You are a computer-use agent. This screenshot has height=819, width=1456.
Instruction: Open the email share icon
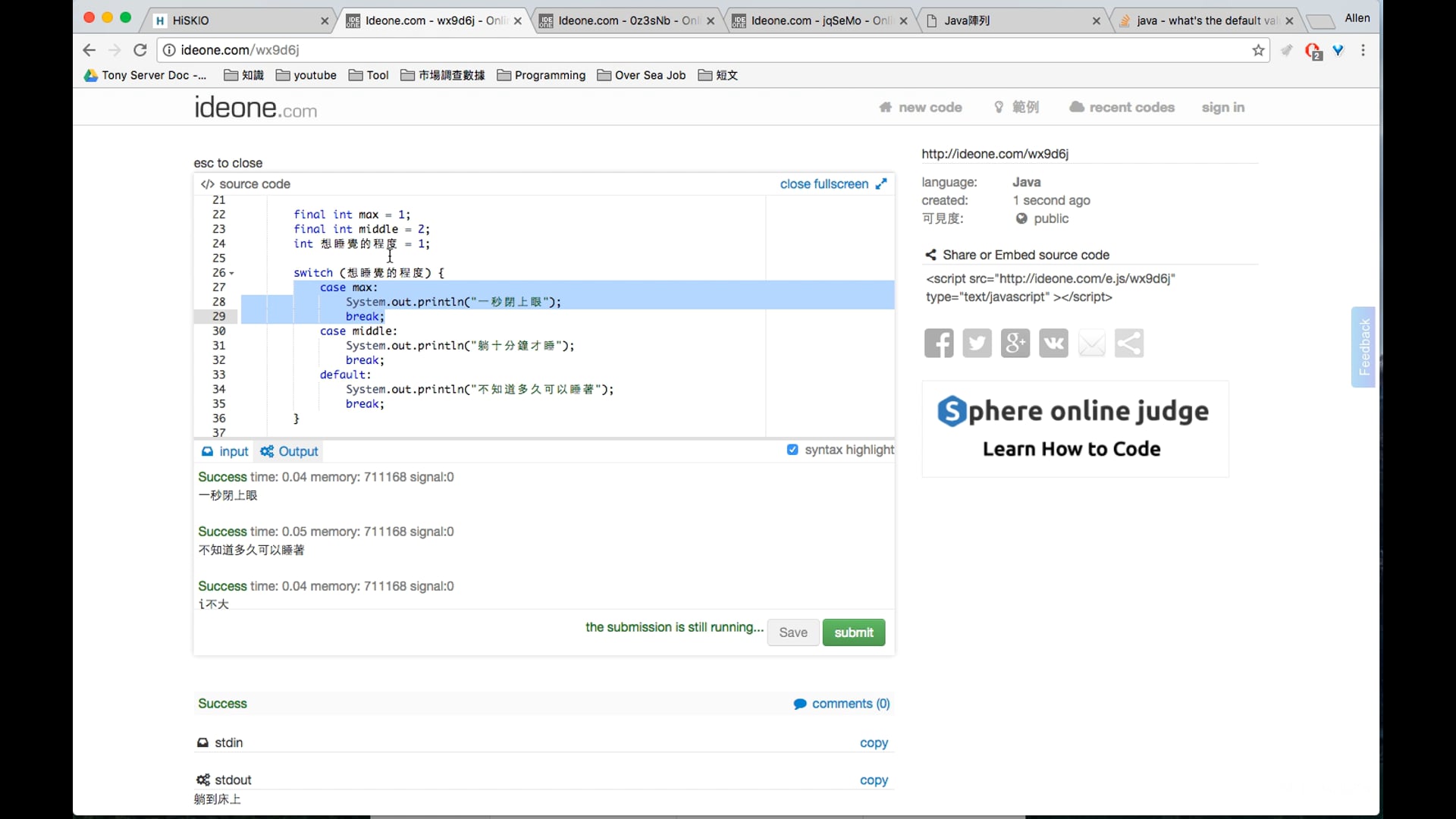pyautogui.click(x=1091, y=344)
